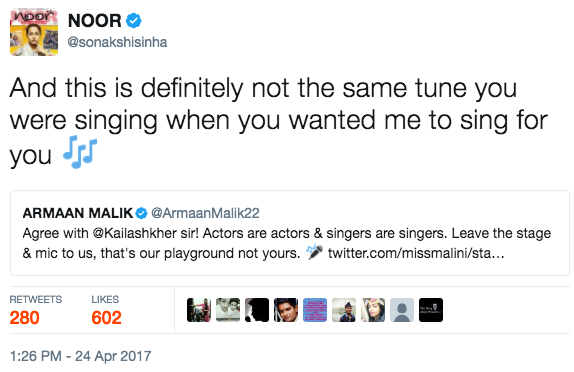Open the @ArmaanMalik22 handle
The width and height of the screenshot is (574, 372).
tap(205, 213)
